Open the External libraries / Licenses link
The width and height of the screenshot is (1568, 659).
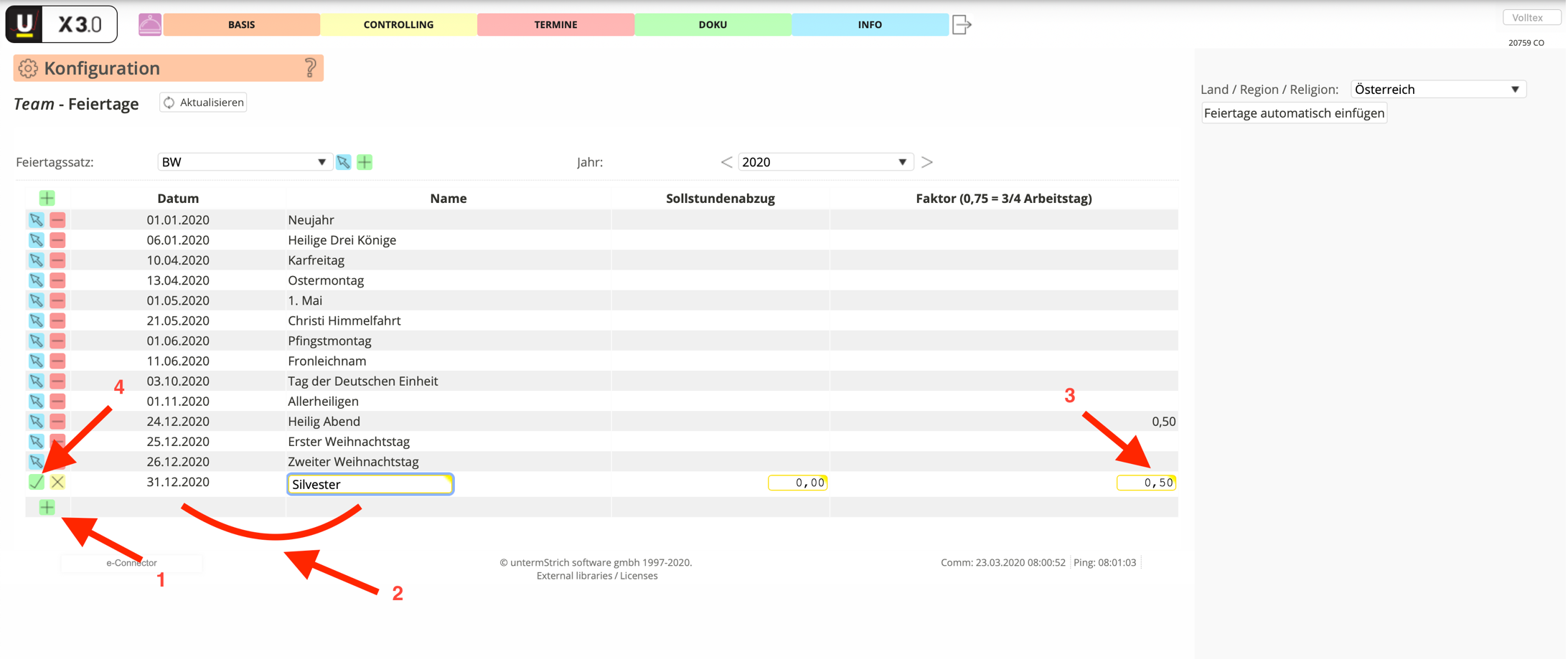pos(596,575)
